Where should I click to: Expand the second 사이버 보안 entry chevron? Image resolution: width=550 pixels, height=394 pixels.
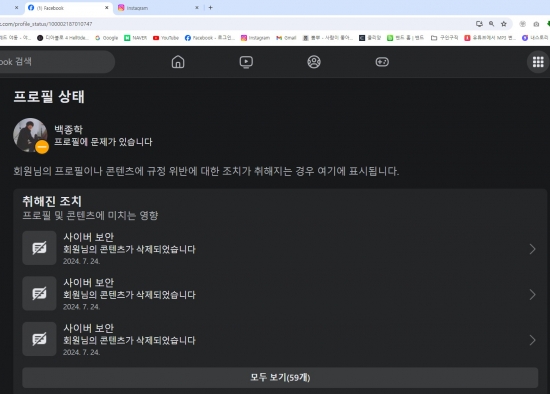click(532, 295)
